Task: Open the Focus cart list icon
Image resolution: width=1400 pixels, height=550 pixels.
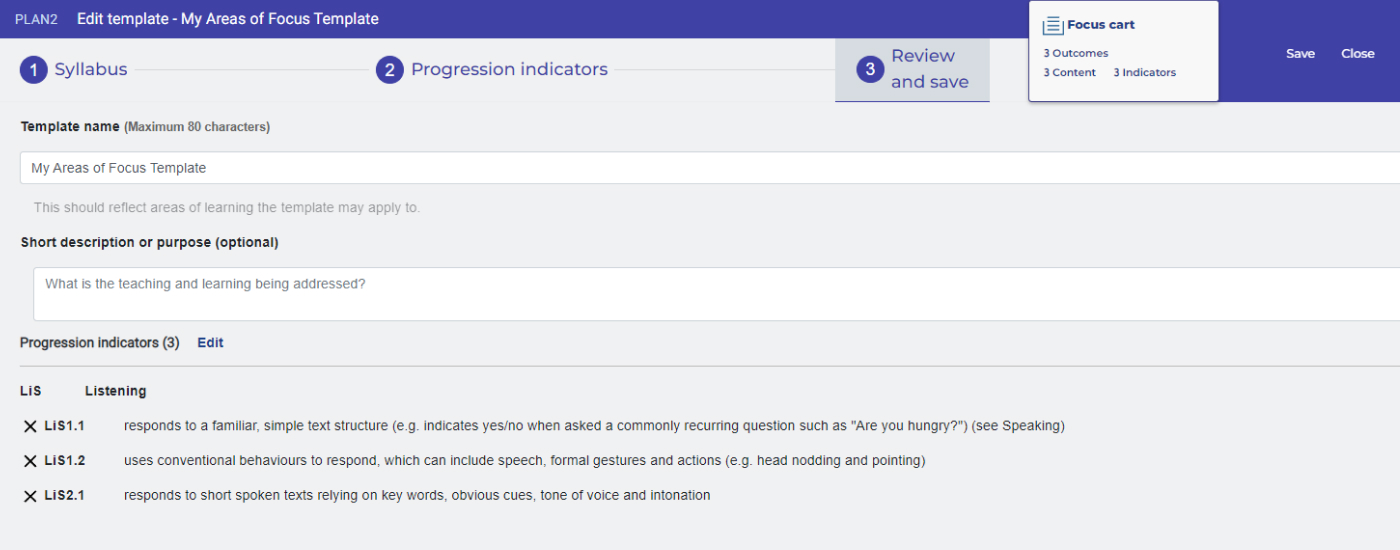Action: [x=1052, y=25]
